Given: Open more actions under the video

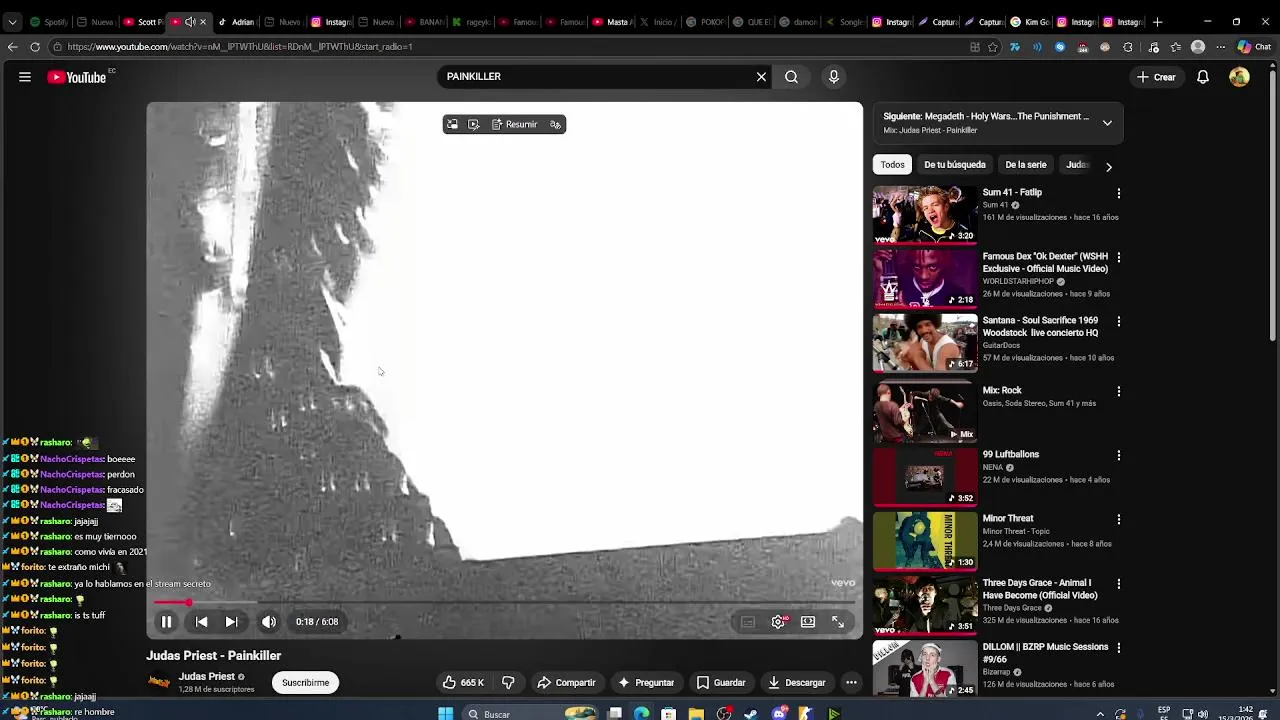Looking at the screenshot, I should (x=851, y=683).
